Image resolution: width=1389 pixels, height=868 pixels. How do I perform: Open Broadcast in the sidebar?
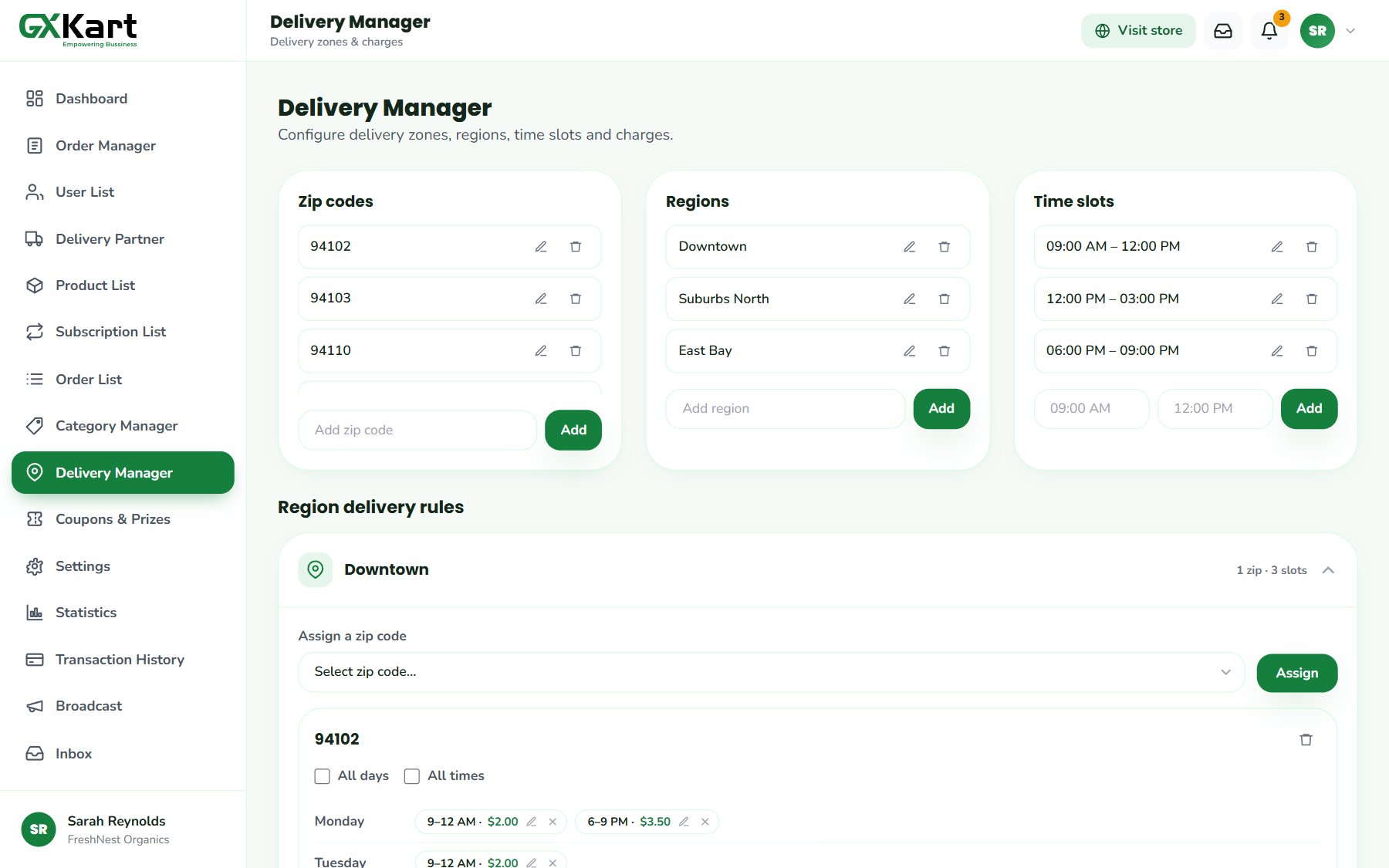(x=123, y=706)
